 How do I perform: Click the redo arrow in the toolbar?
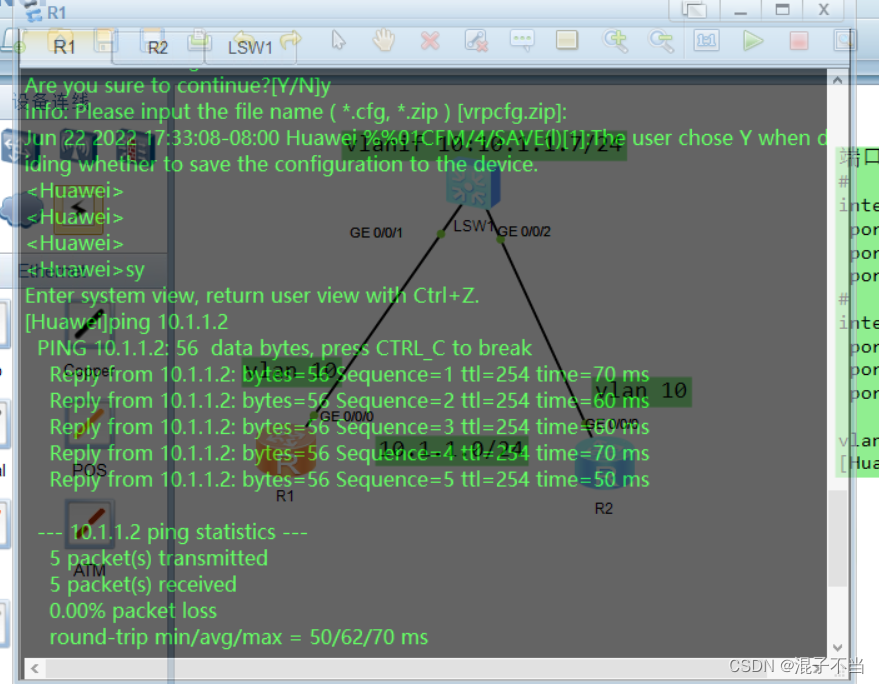point(290,39)
